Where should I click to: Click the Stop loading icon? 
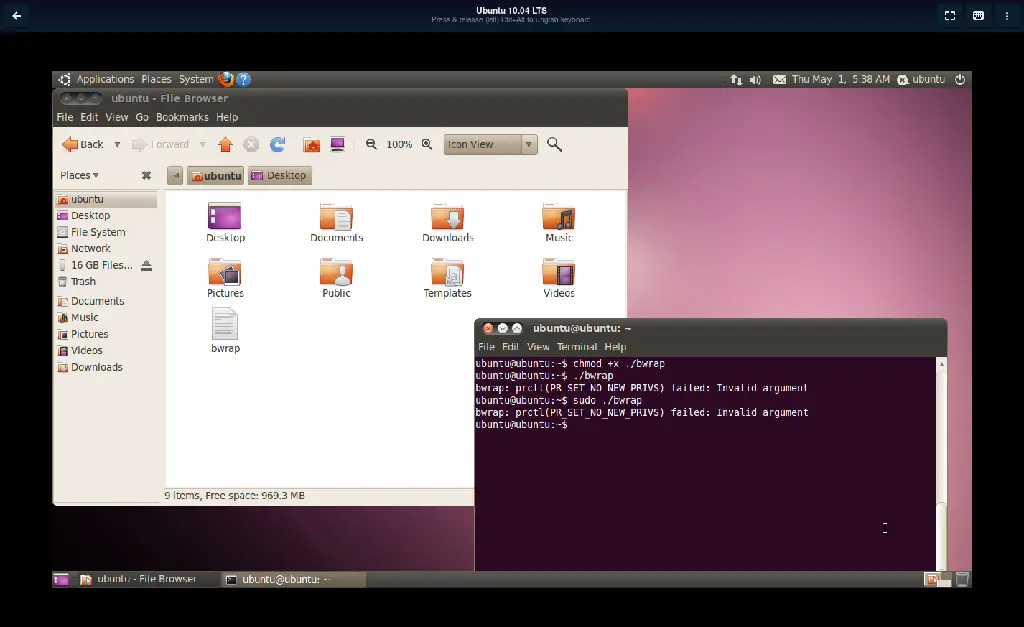pos(251,144)
